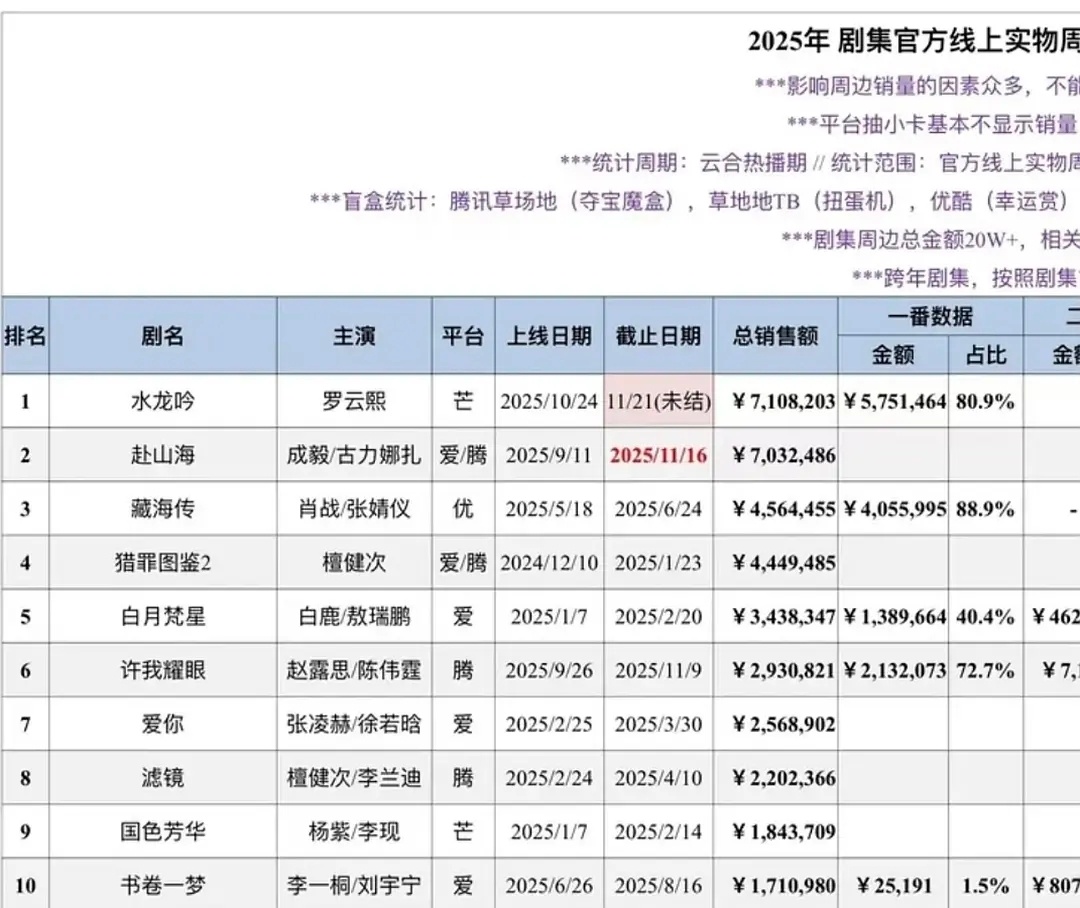
Task: Click the 杨紫/李现 lead actor cell
Action: pyautogui.click(x=354, y=831)
